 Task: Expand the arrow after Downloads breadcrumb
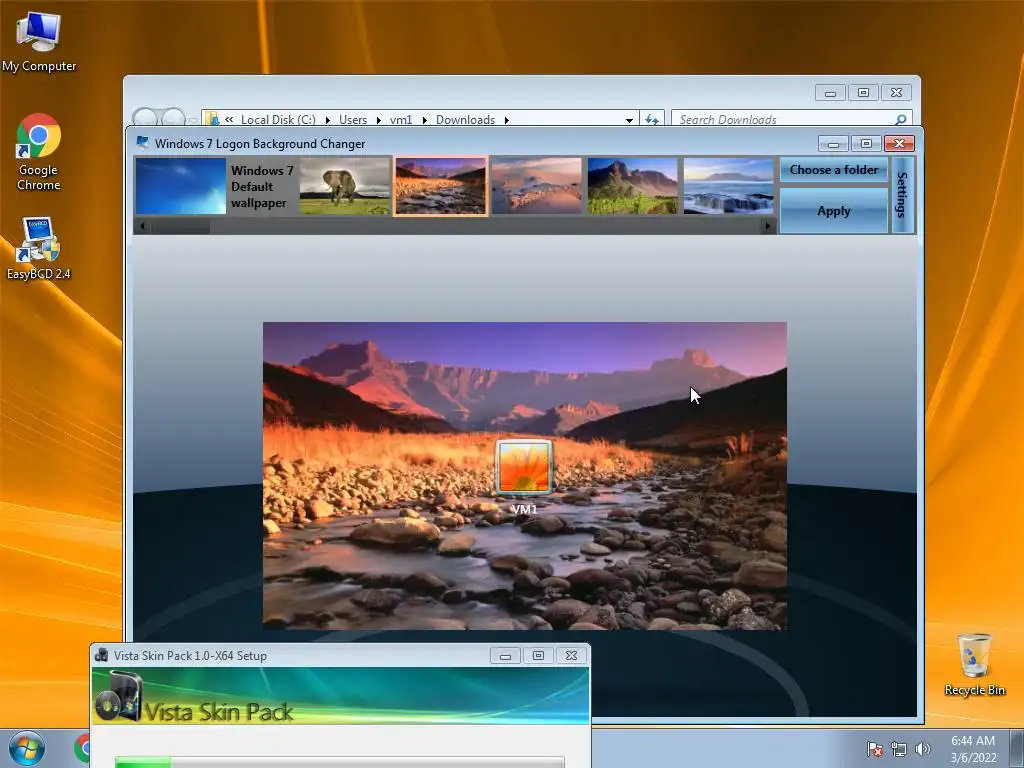click(507, 120)
